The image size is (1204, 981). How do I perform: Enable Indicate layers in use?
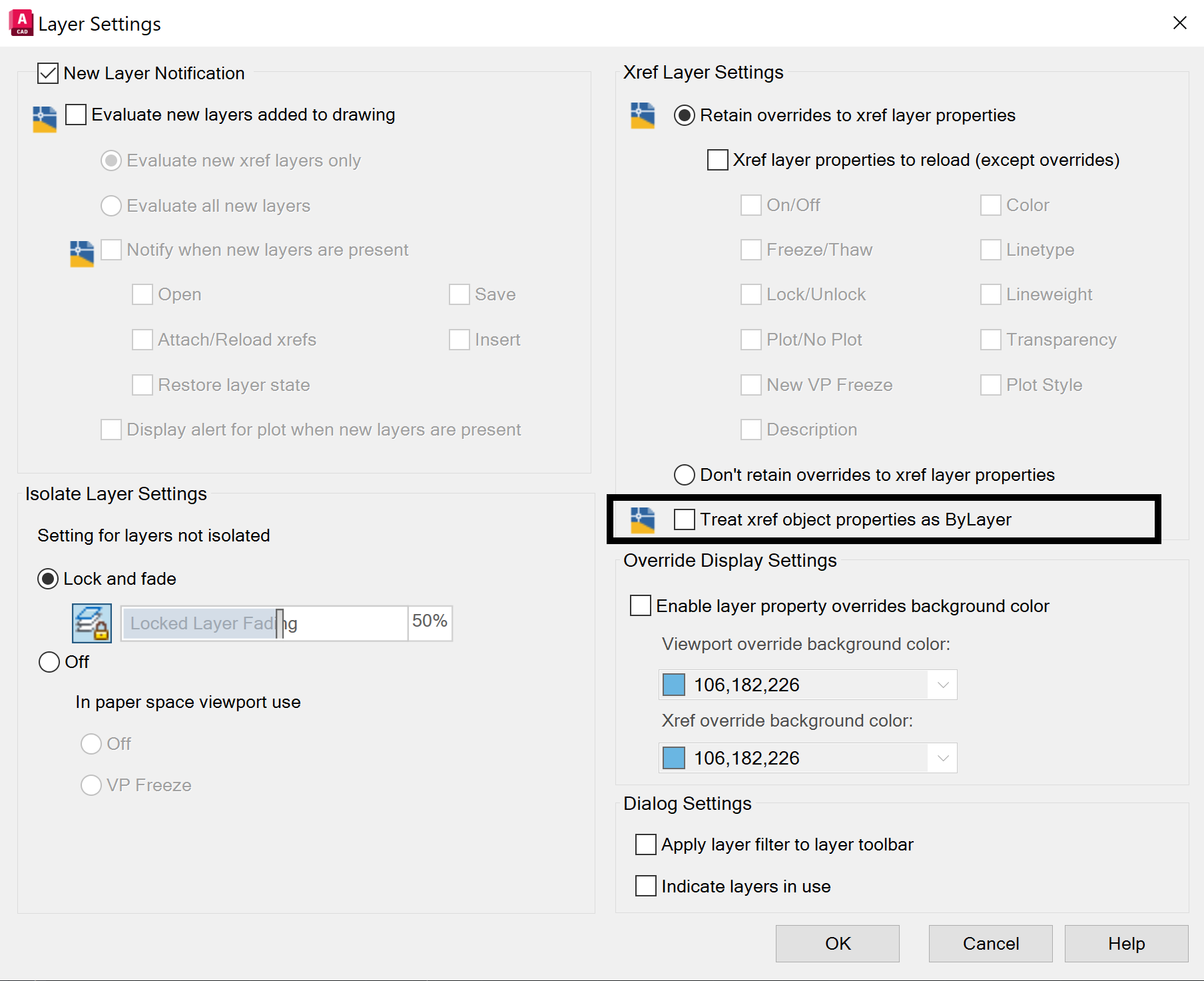646,886
